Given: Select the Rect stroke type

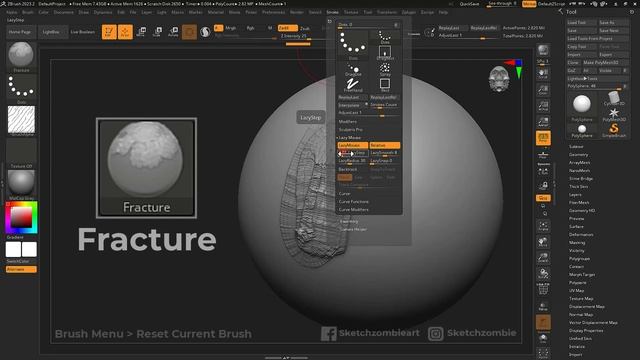Looking at the screenshot, I should (x=384, y=85).
